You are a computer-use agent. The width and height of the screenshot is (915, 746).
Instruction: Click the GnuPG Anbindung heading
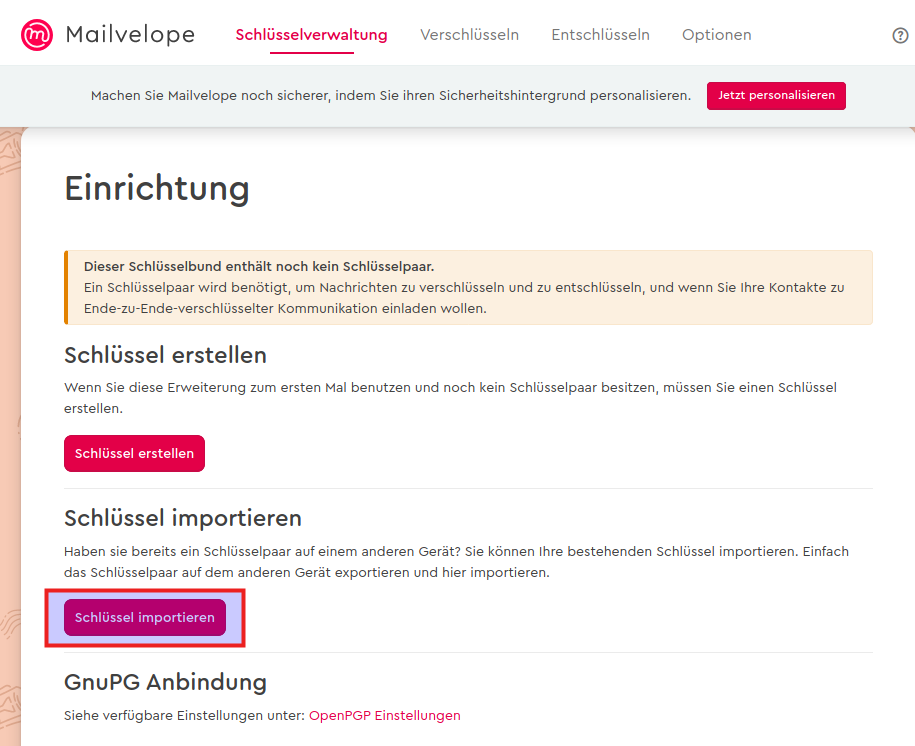(165, 682)
